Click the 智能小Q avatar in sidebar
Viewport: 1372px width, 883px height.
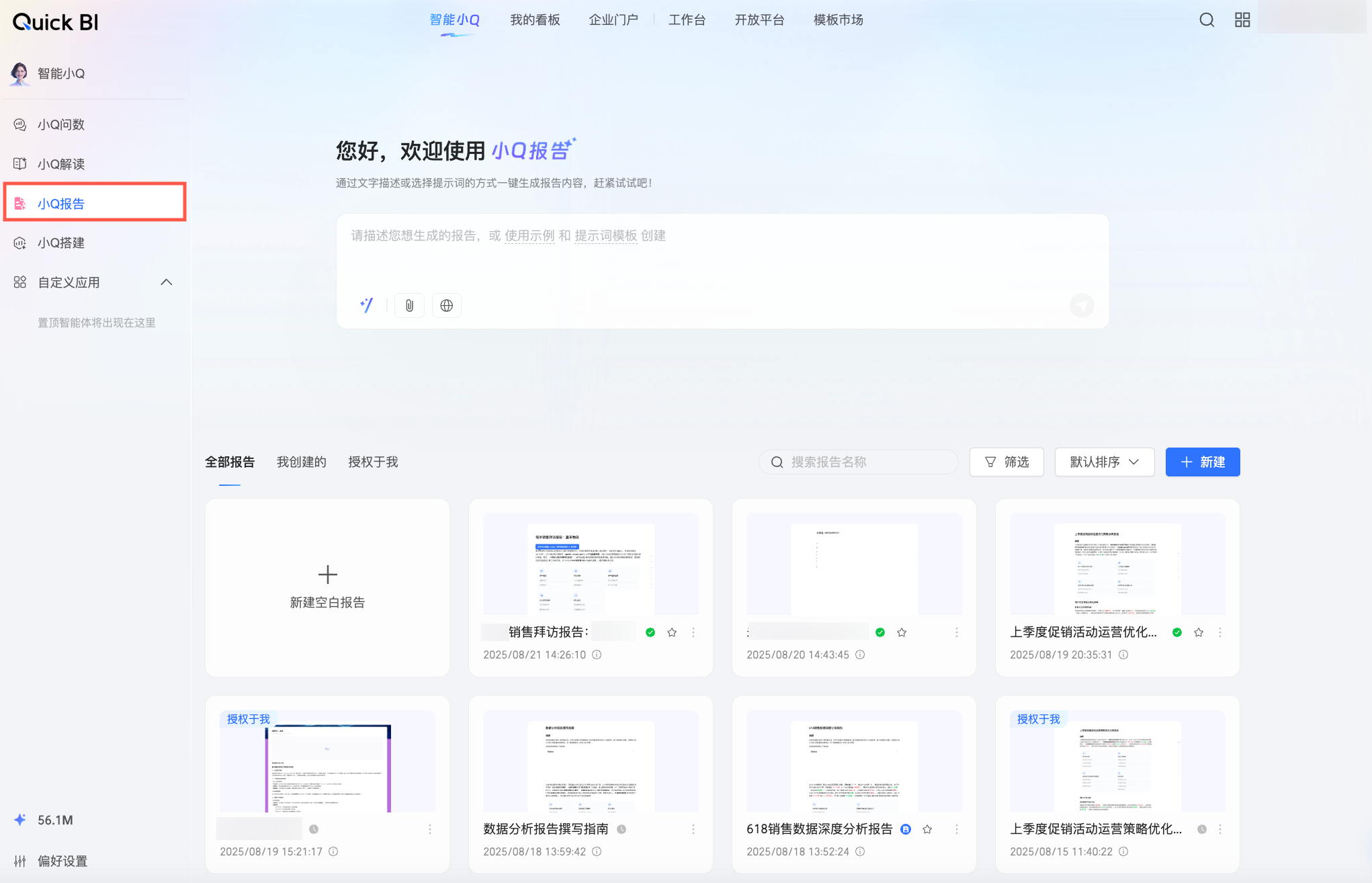tap(19, 73)
